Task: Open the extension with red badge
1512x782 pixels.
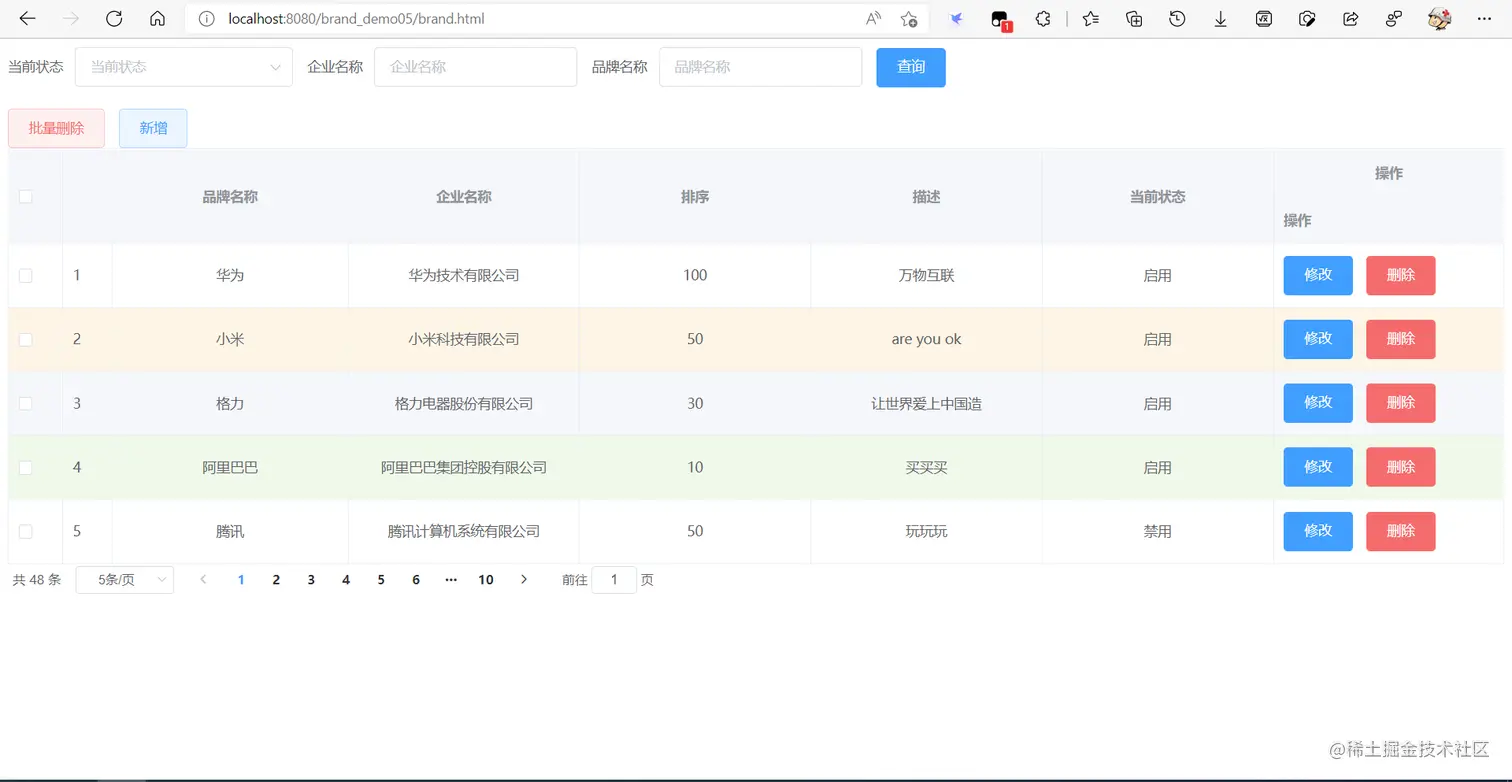Action: pos(1000,20)
